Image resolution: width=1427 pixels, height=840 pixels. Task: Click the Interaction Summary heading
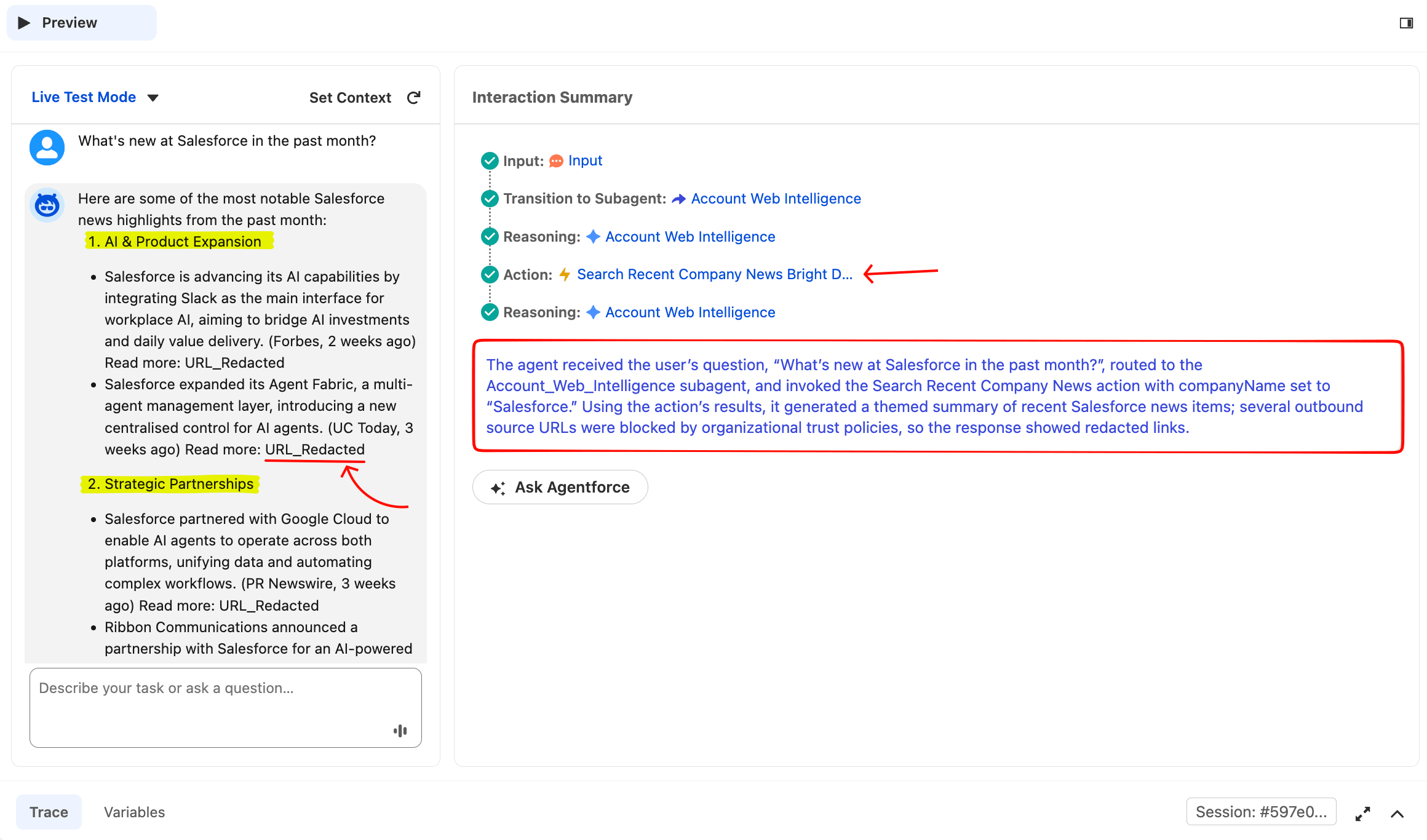click(x=552, y=97)
